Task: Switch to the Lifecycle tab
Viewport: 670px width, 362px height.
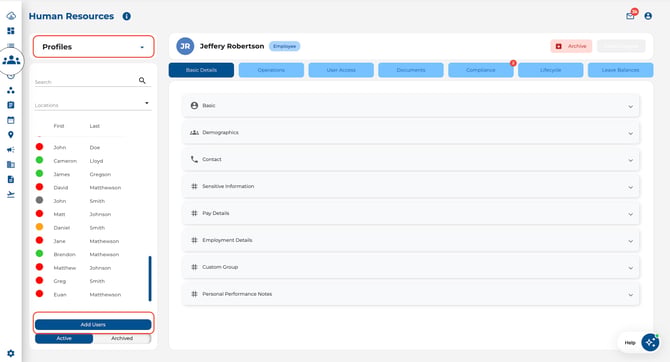Action: coord(551,70)
